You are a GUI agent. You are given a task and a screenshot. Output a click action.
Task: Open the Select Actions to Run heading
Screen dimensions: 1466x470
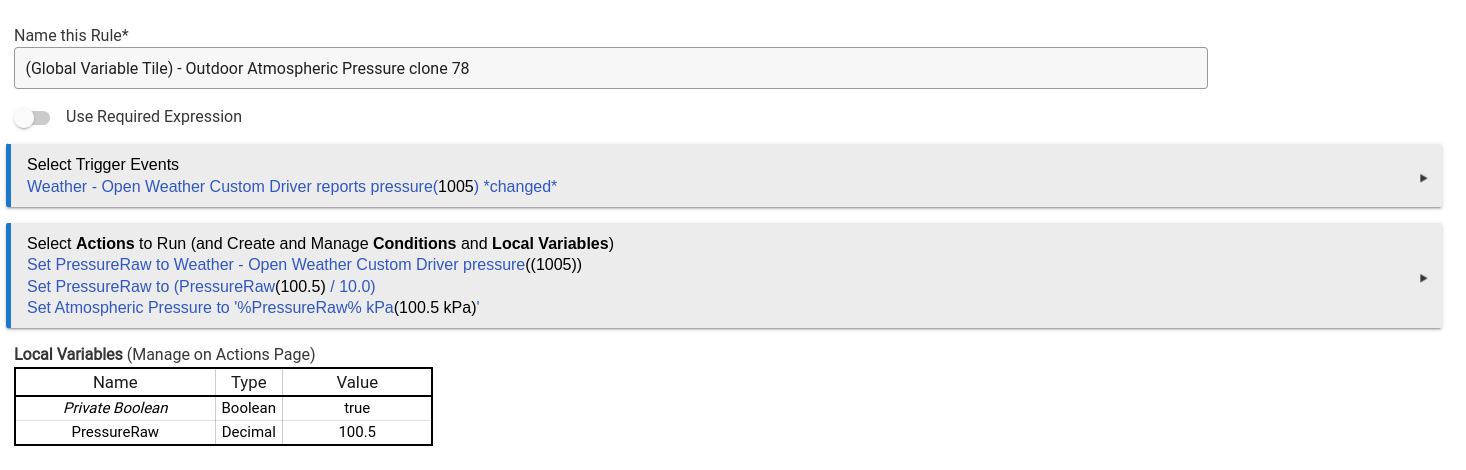tap(320, 244)
